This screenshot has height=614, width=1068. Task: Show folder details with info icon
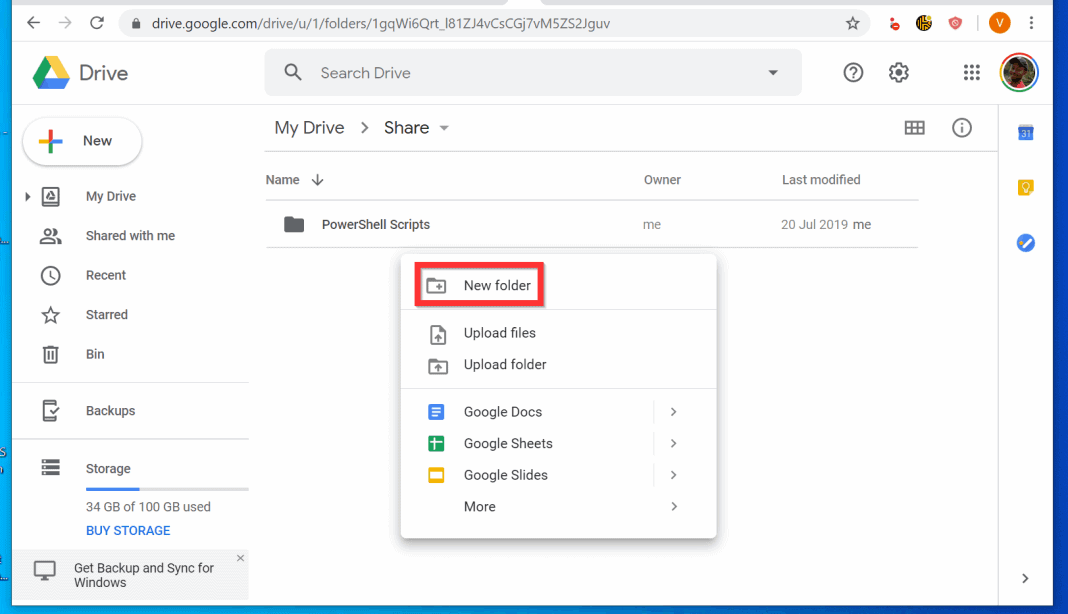point(962,127)
